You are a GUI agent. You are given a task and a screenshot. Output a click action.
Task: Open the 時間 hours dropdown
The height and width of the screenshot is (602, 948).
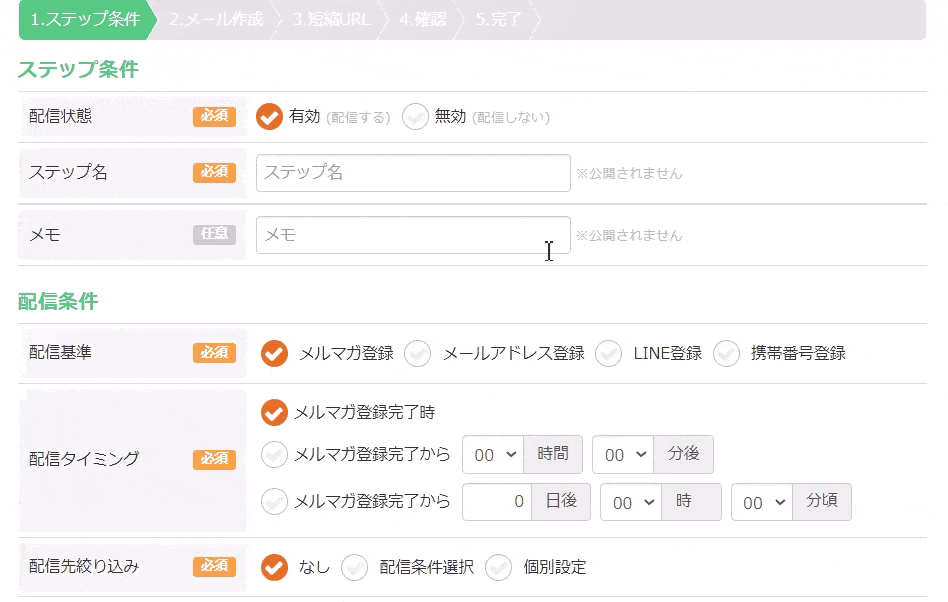tap(493, 455)
